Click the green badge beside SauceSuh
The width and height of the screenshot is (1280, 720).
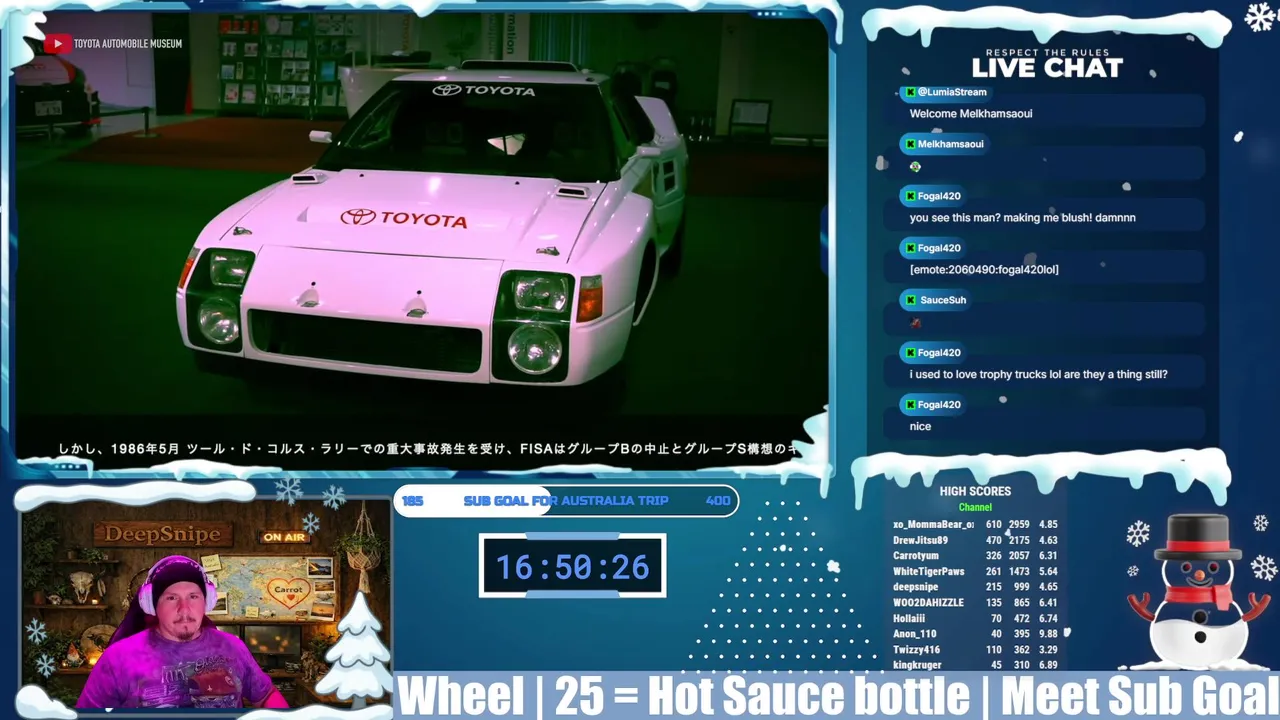(910, 300)
